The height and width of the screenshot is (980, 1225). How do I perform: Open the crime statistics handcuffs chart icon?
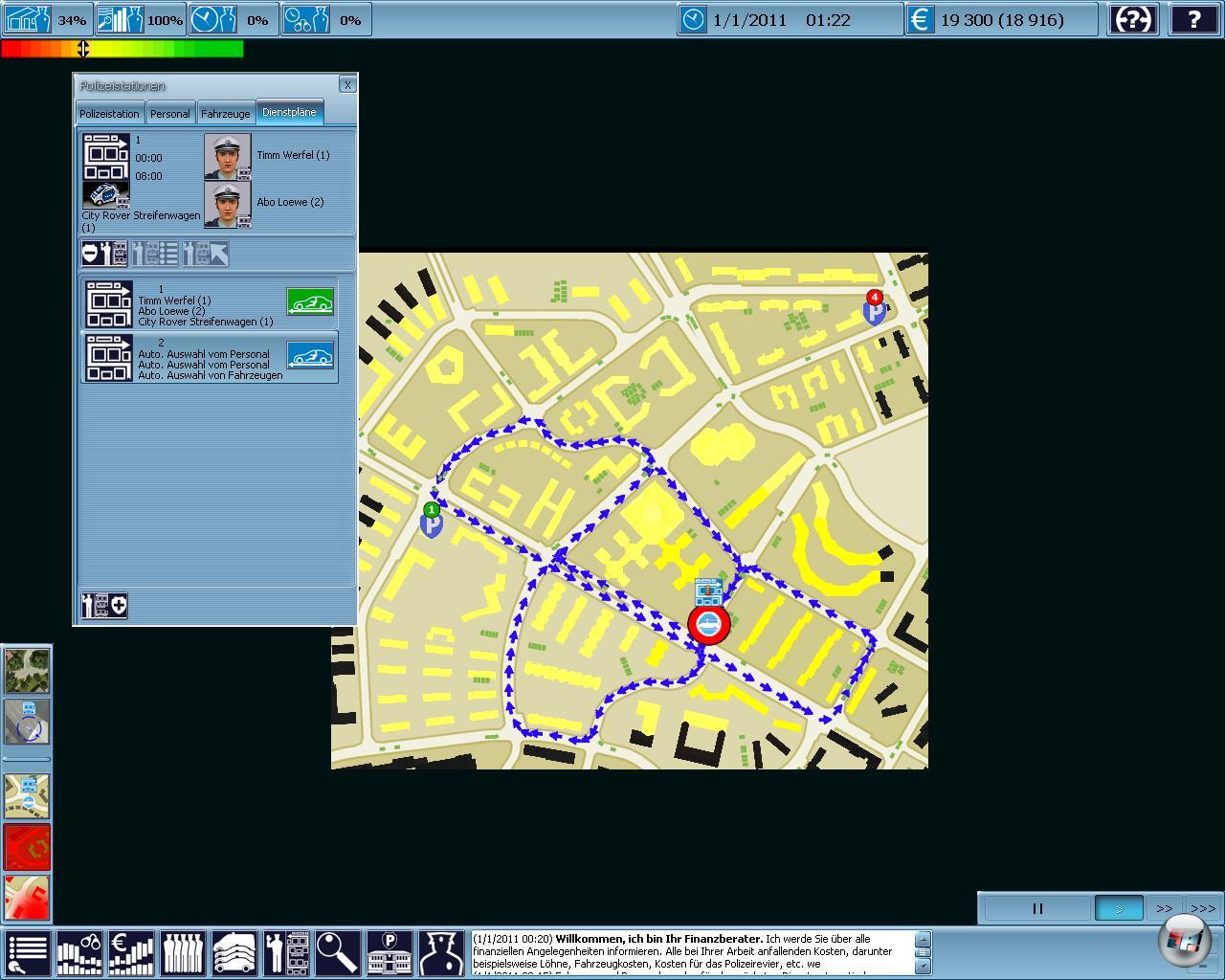click(x=79, y=953)
